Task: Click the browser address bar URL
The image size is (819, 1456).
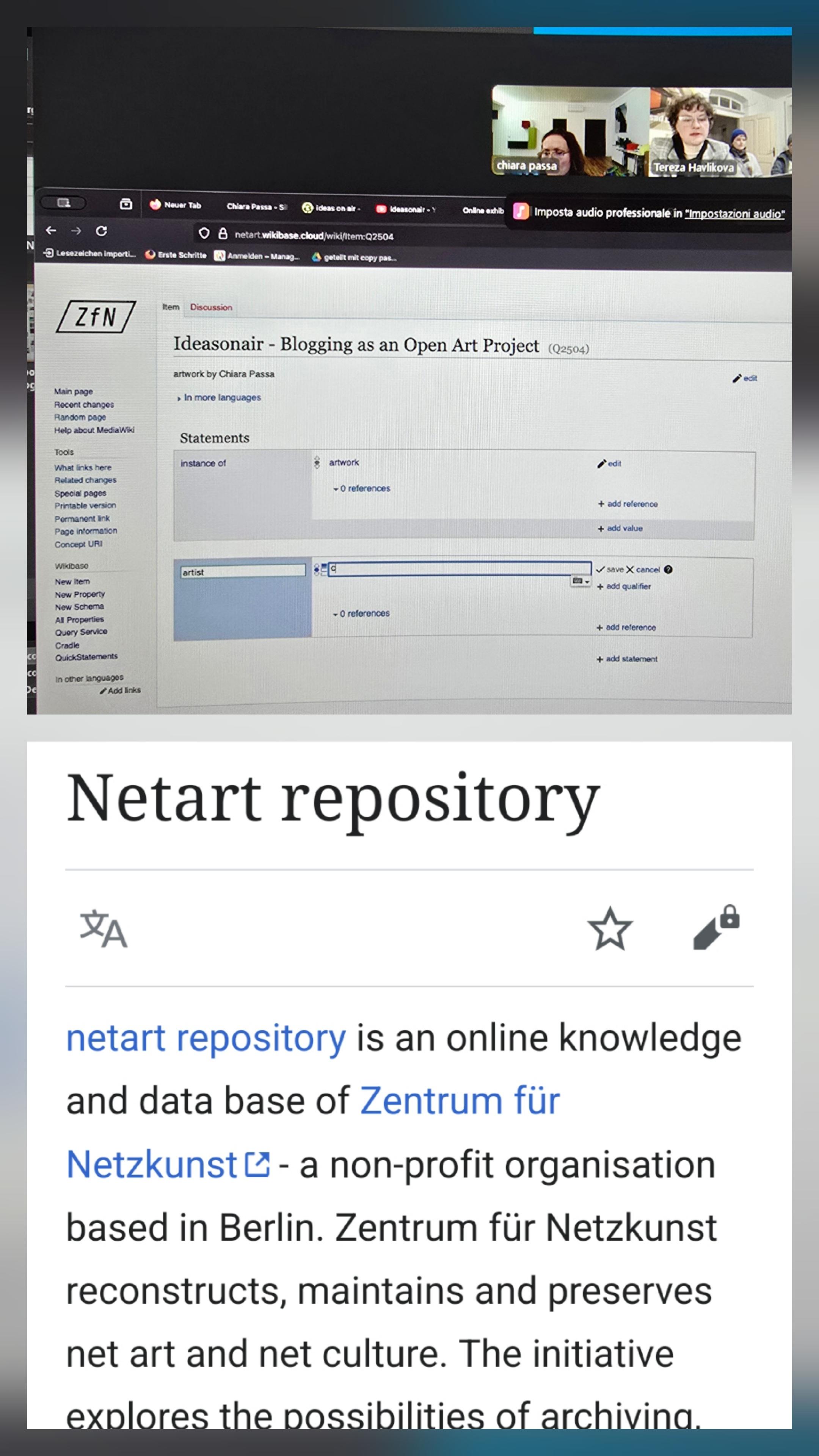Action: pyautogui.click(x=314, y=236)
